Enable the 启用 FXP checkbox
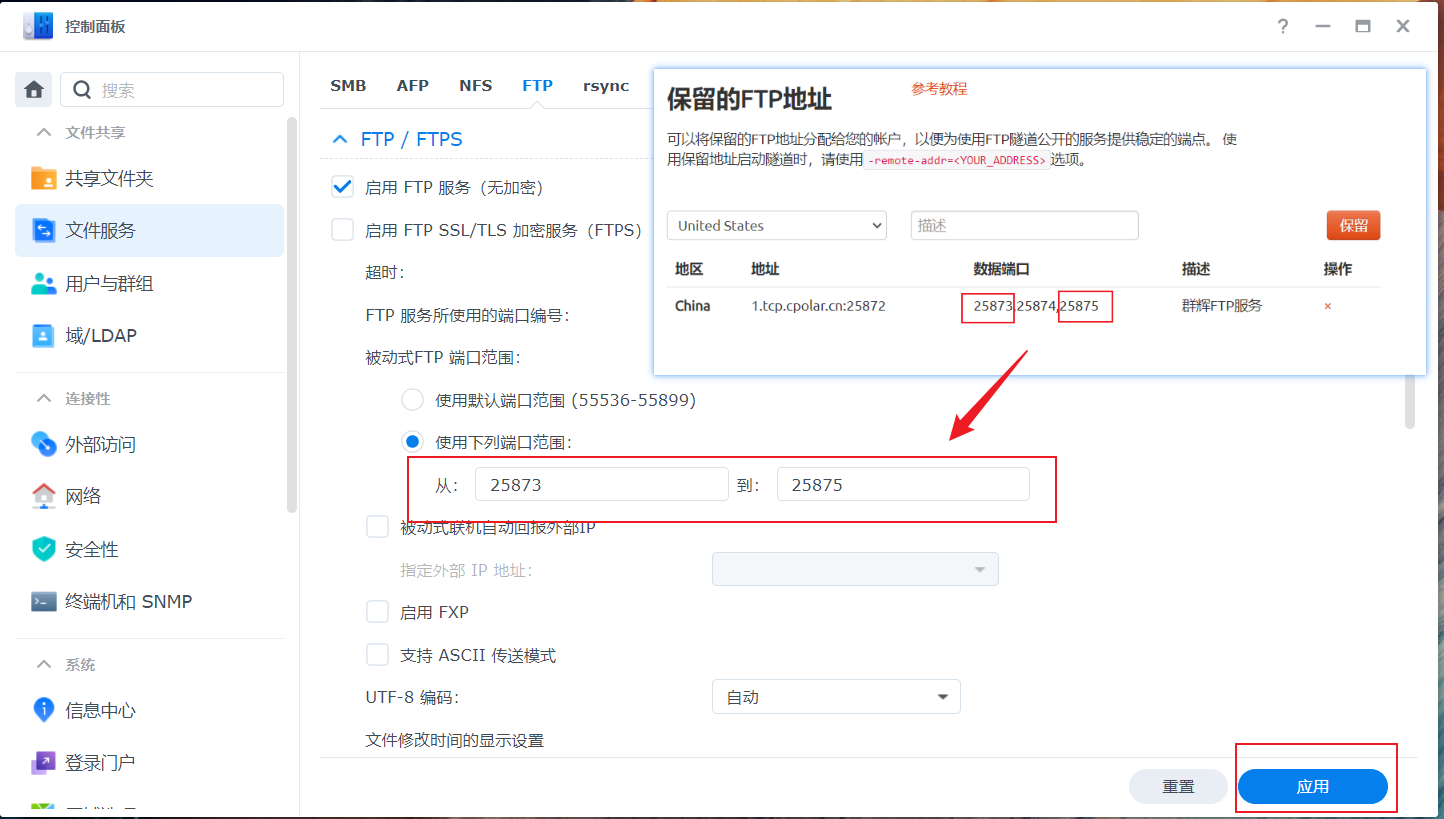This screenshot has height=819, width=1444. tap(377, 612)
